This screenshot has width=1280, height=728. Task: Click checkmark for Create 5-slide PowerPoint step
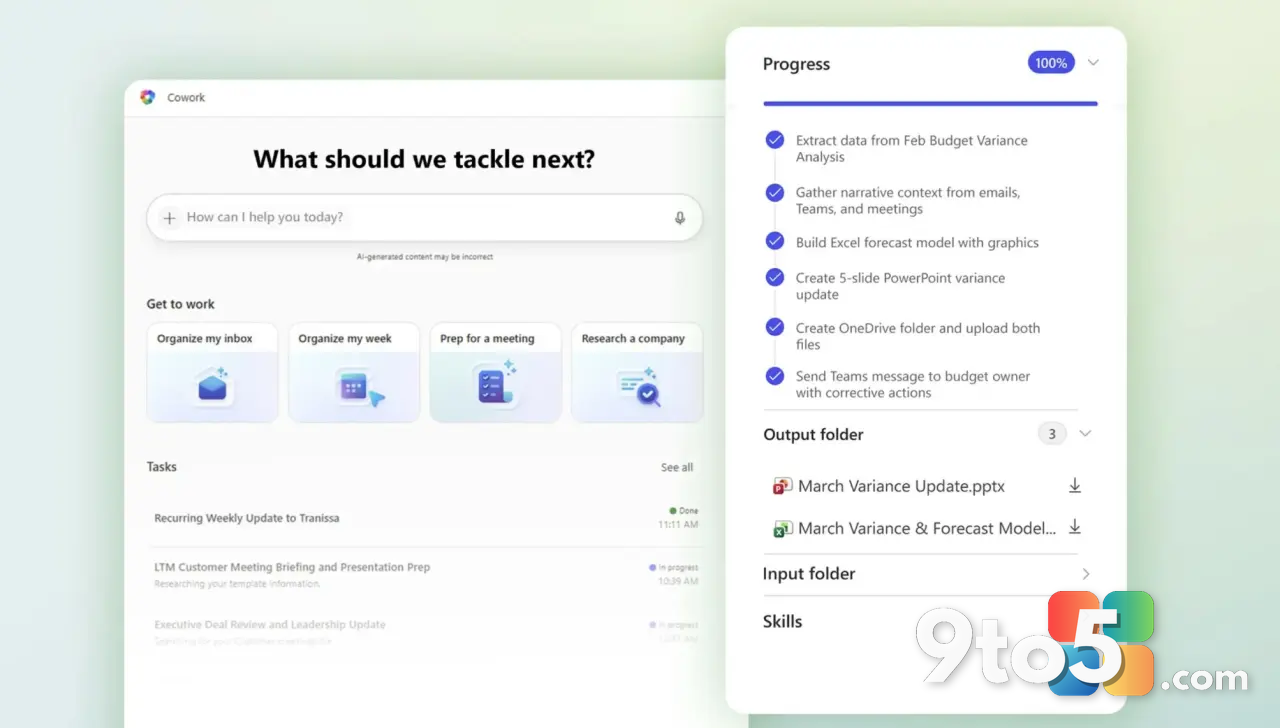point(775,277)
